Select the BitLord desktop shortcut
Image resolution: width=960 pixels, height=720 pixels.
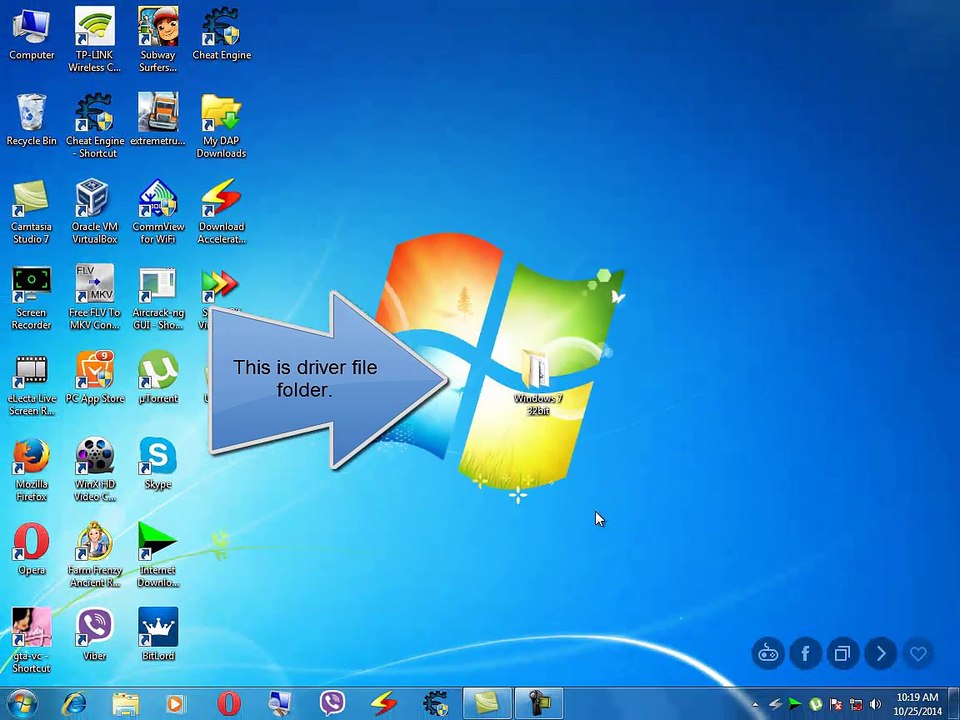click(158, 635)
